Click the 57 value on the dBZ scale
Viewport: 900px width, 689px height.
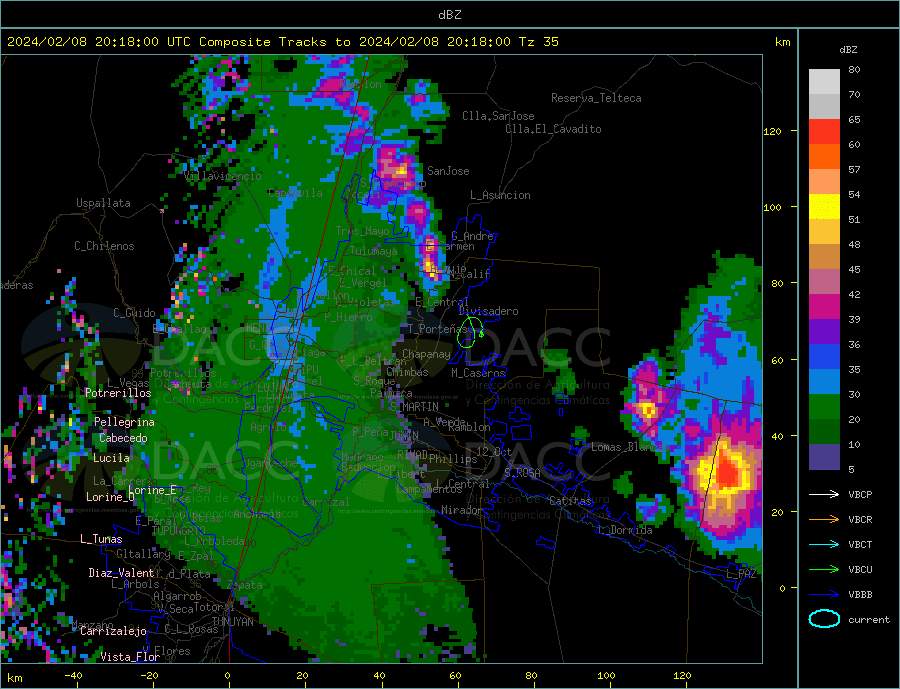(x=854, y=169)
